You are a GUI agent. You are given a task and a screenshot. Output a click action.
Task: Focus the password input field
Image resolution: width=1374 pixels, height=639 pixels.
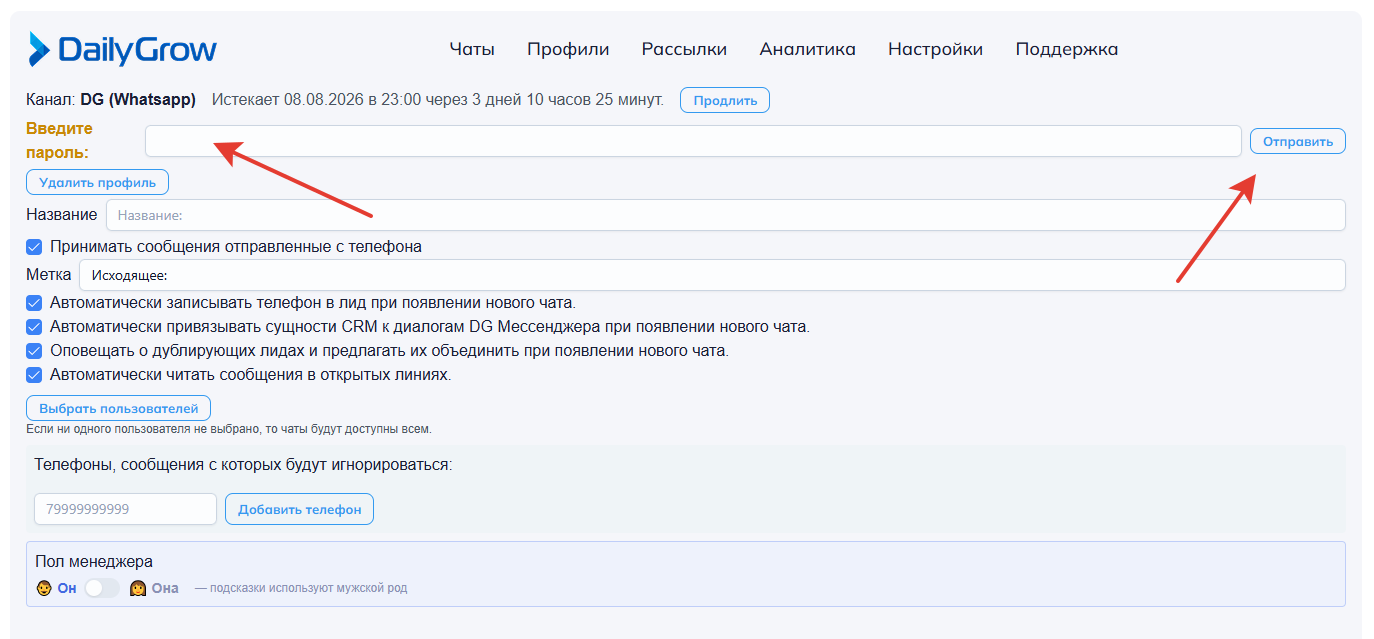point(693,141)
